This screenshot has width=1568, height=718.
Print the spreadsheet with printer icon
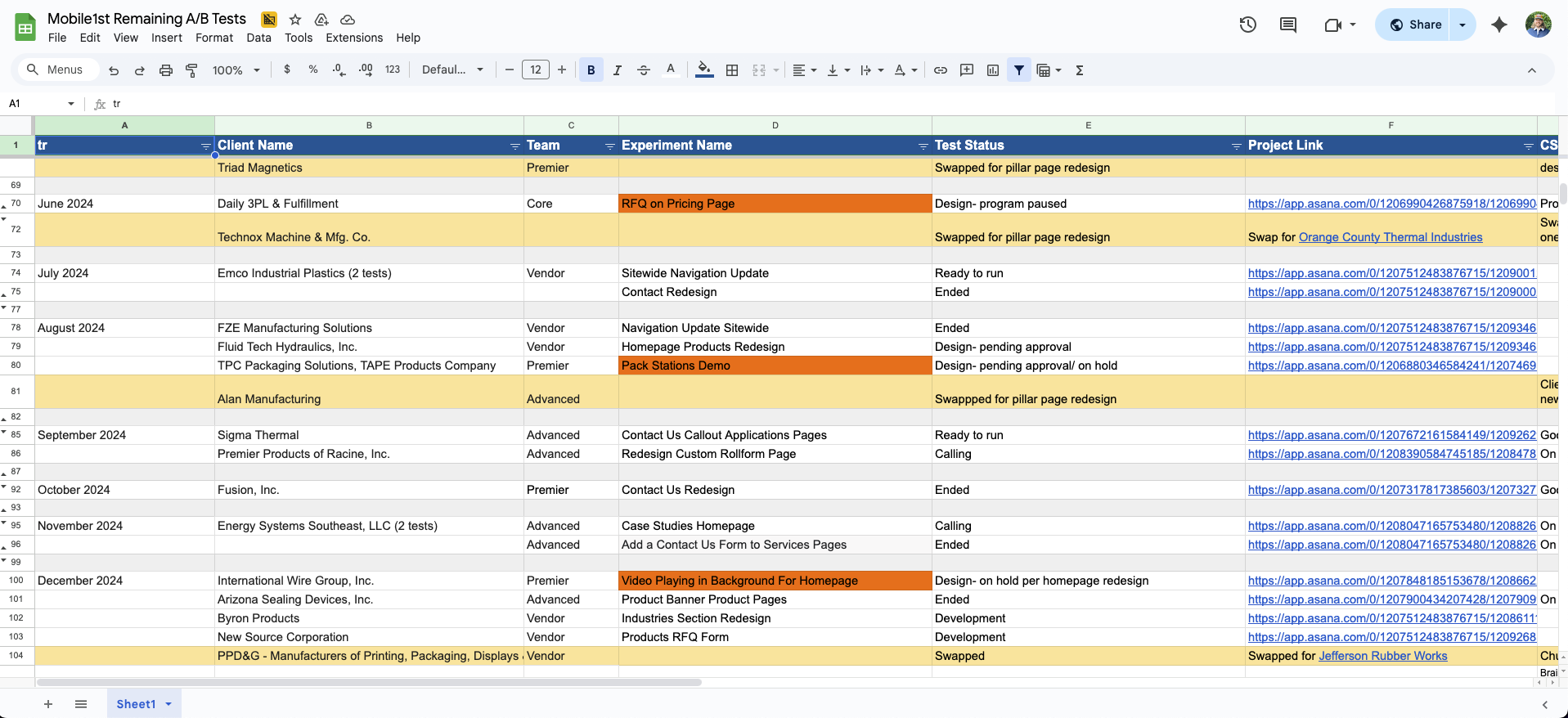[166, 70]
